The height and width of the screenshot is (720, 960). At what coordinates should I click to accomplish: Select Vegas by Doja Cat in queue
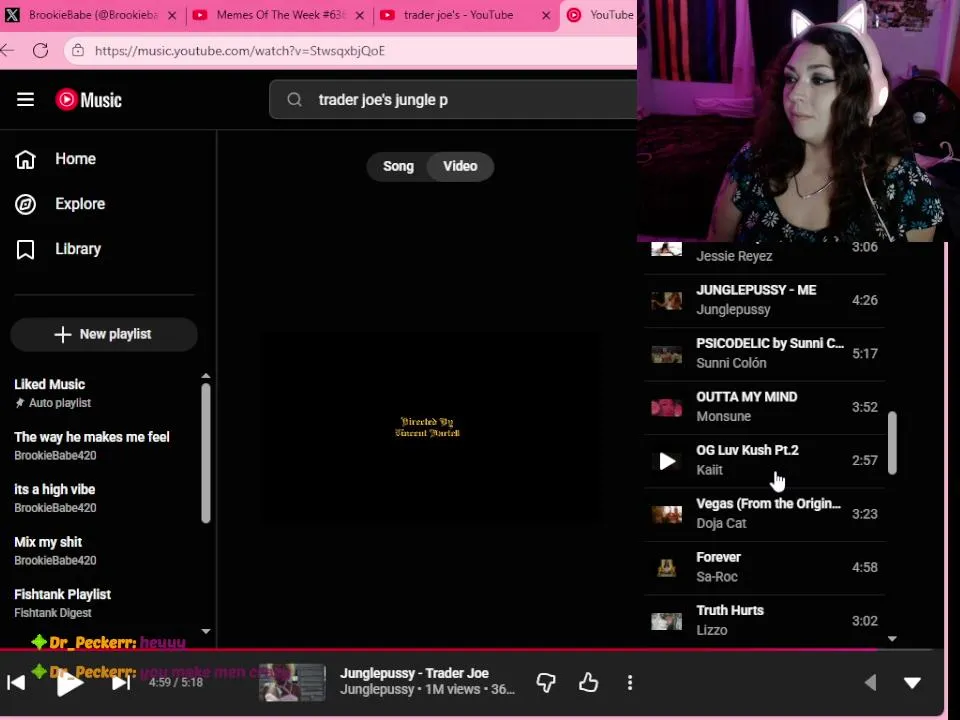765,514
